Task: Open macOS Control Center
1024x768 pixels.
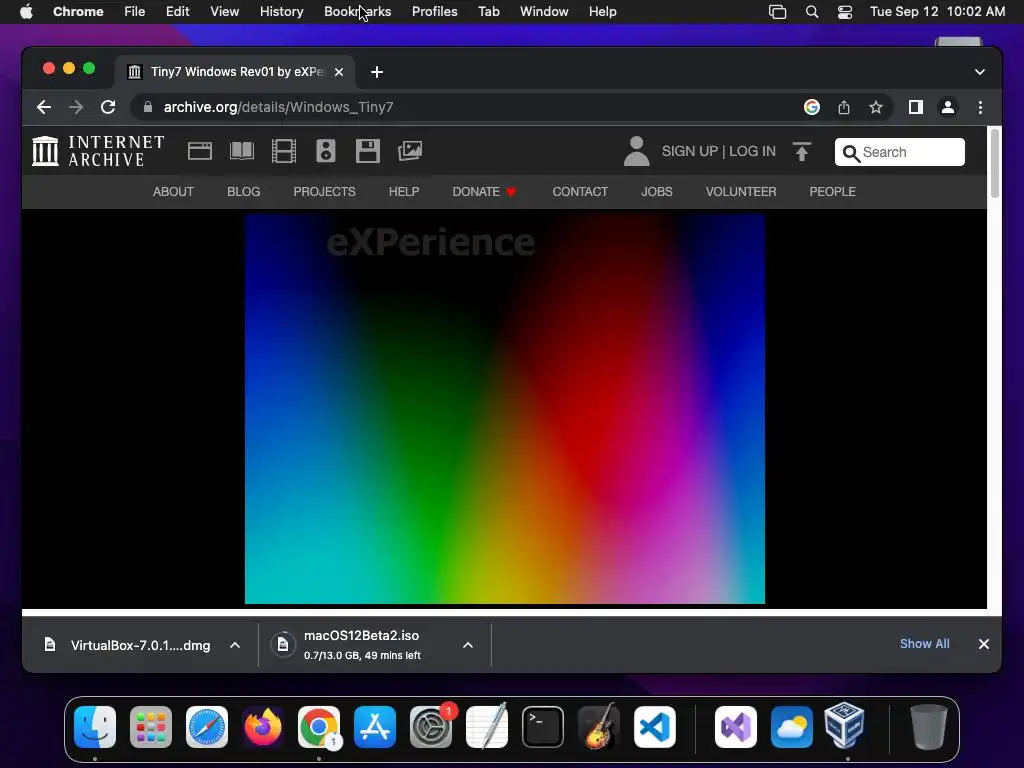Action: tap(844, 12)
